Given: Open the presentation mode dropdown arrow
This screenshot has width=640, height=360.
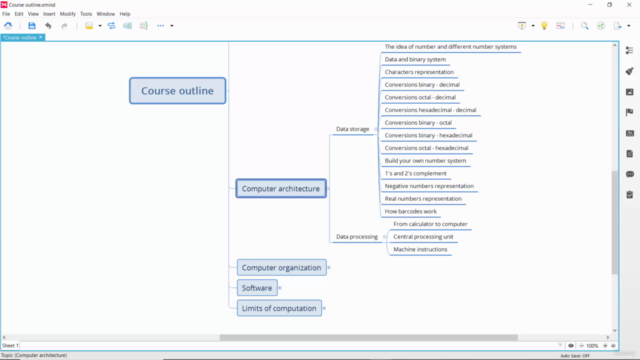Looking at the screenshot, I should click(x=533, y=26).
